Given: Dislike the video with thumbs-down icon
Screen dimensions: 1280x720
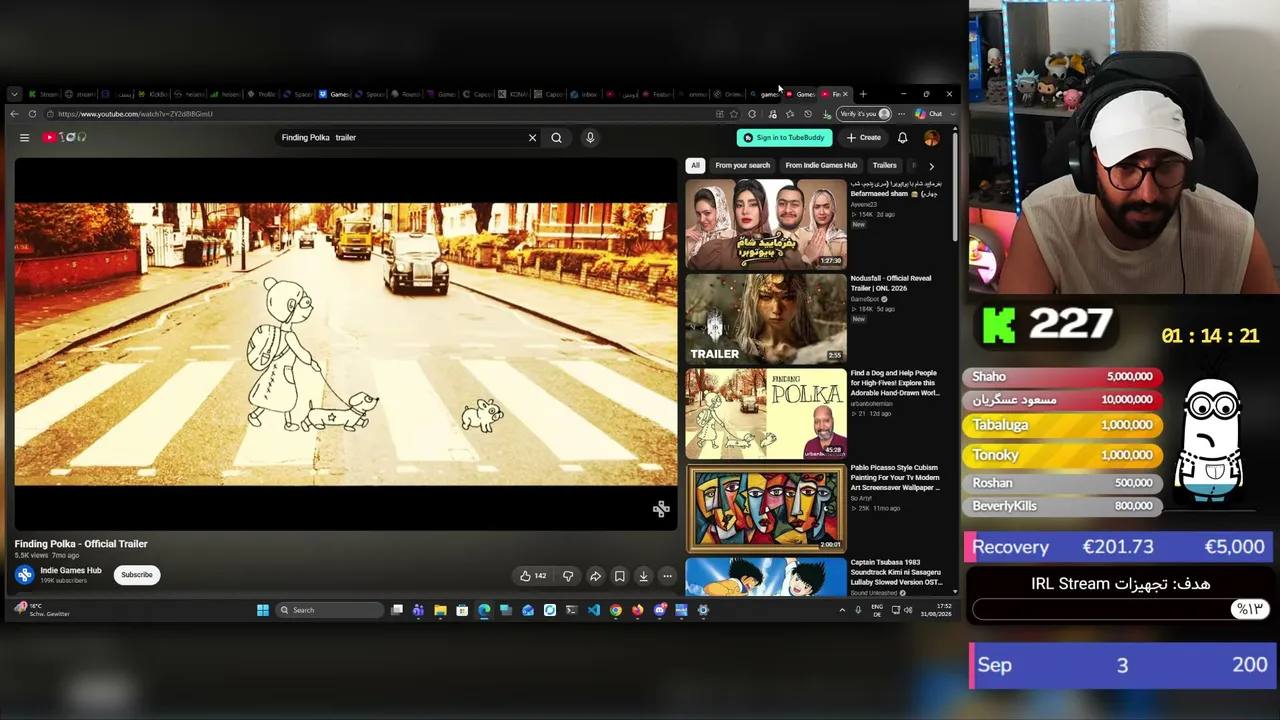Looking at the screenshot, I should [x=568, y=576].
